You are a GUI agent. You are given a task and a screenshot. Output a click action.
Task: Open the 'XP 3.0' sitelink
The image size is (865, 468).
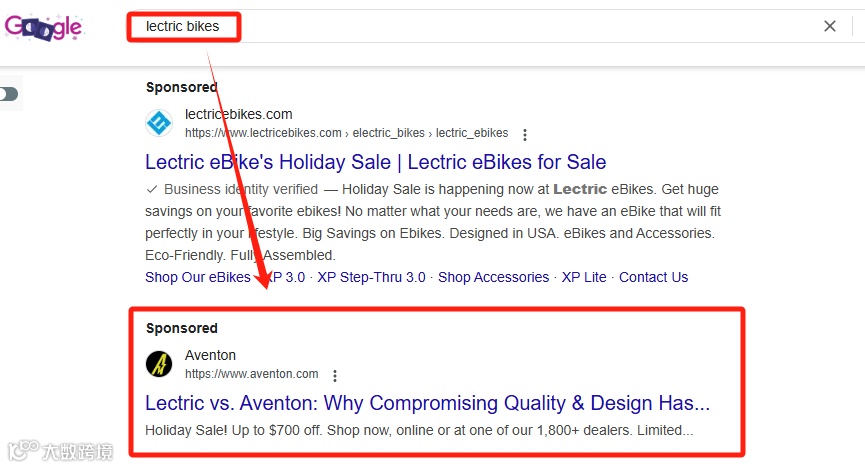click(285, 277)
